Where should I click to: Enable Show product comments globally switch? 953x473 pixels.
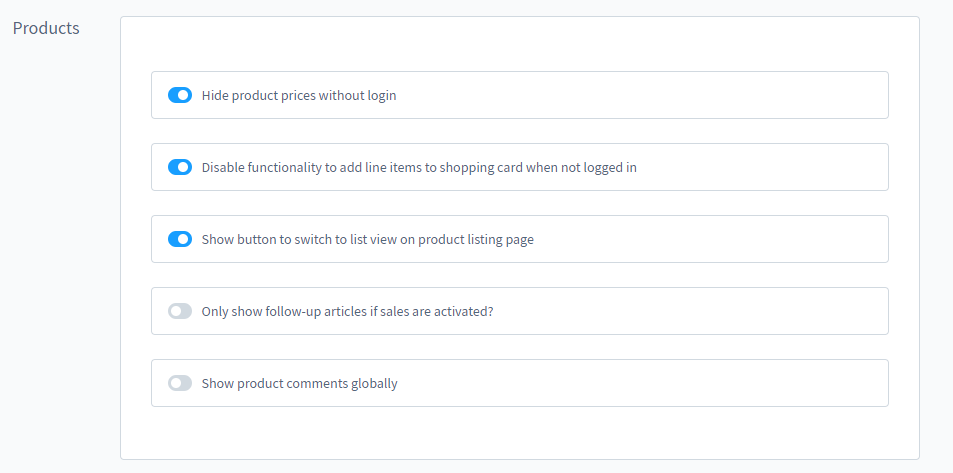click(x=180, y=383)
